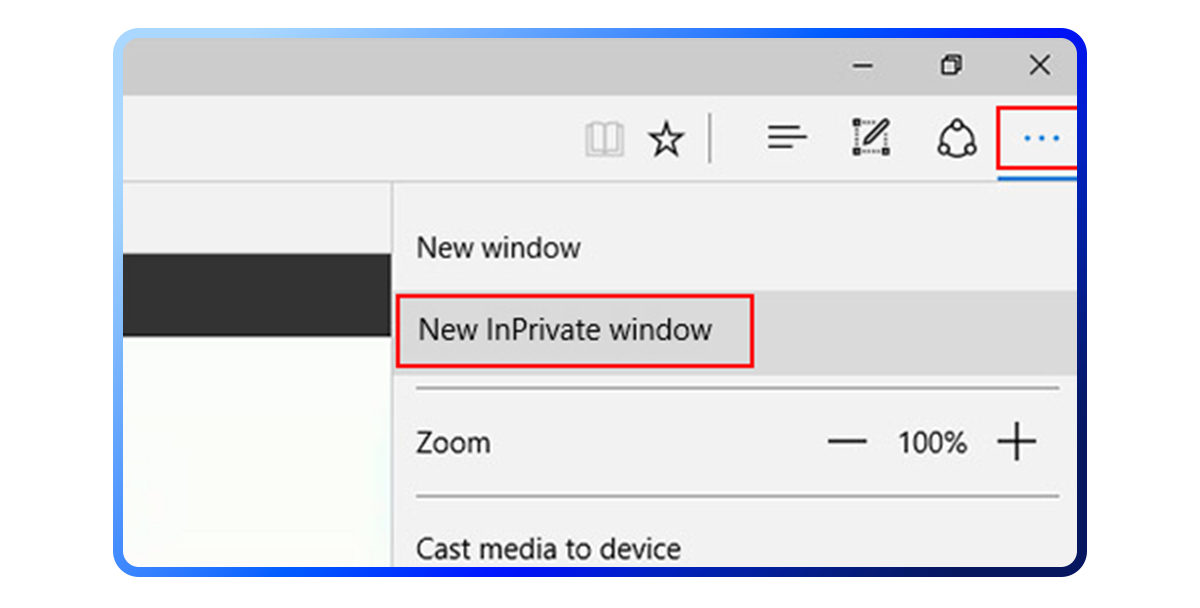This screenshot has width=1200, height=608.
Task: Click the black page header banner
Action: (x=258, y=293)
